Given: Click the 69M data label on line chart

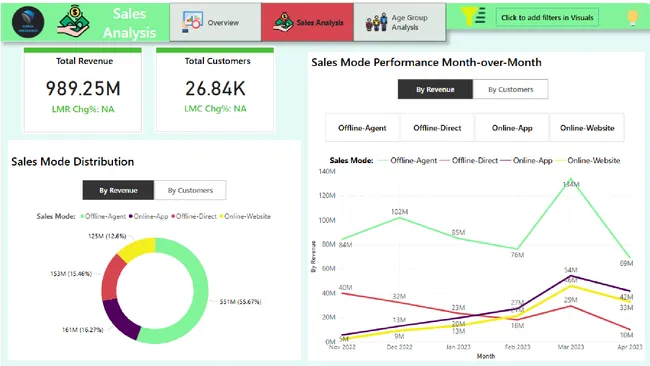Looking at the screenshot, I should [x=626, y=263].
